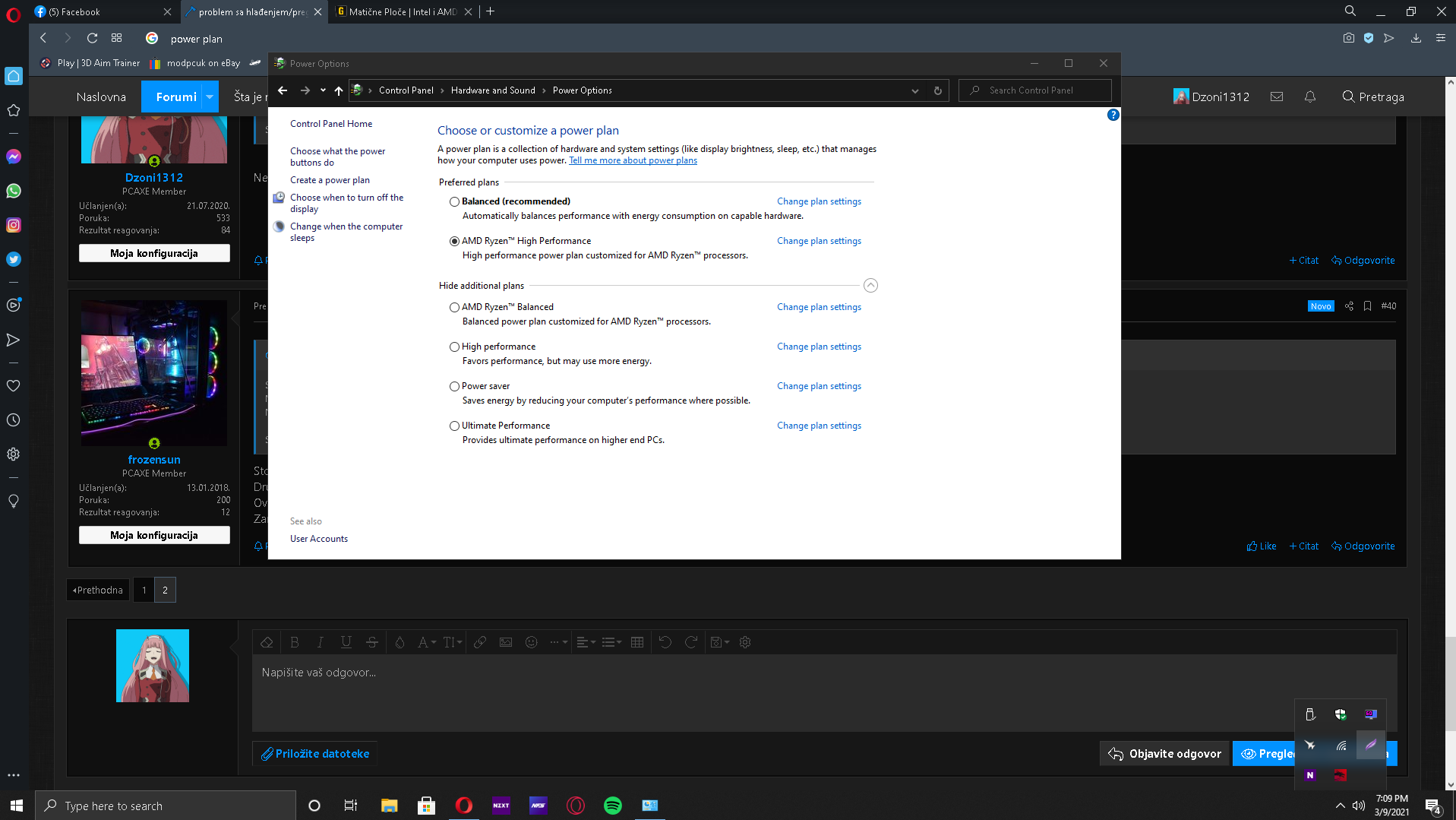Open Twitter in Opera sidebar
Image resolution: width=1456 pixels, height=820 pixels.
pyautogui.click(x=14, y=259)
